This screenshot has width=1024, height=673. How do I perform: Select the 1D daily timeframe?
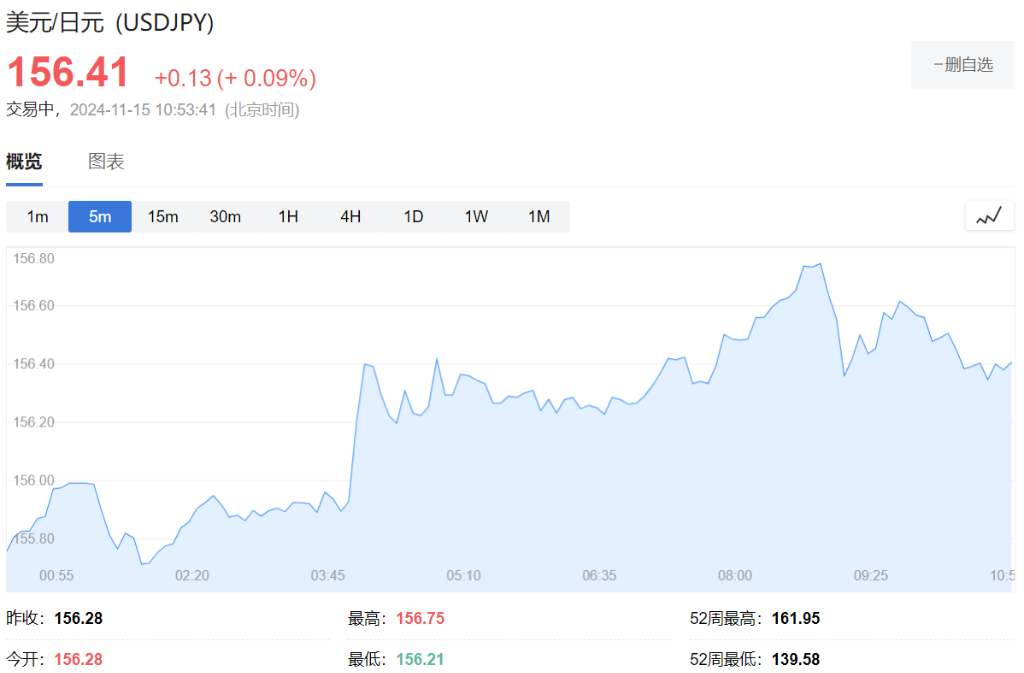coord(412,216)
